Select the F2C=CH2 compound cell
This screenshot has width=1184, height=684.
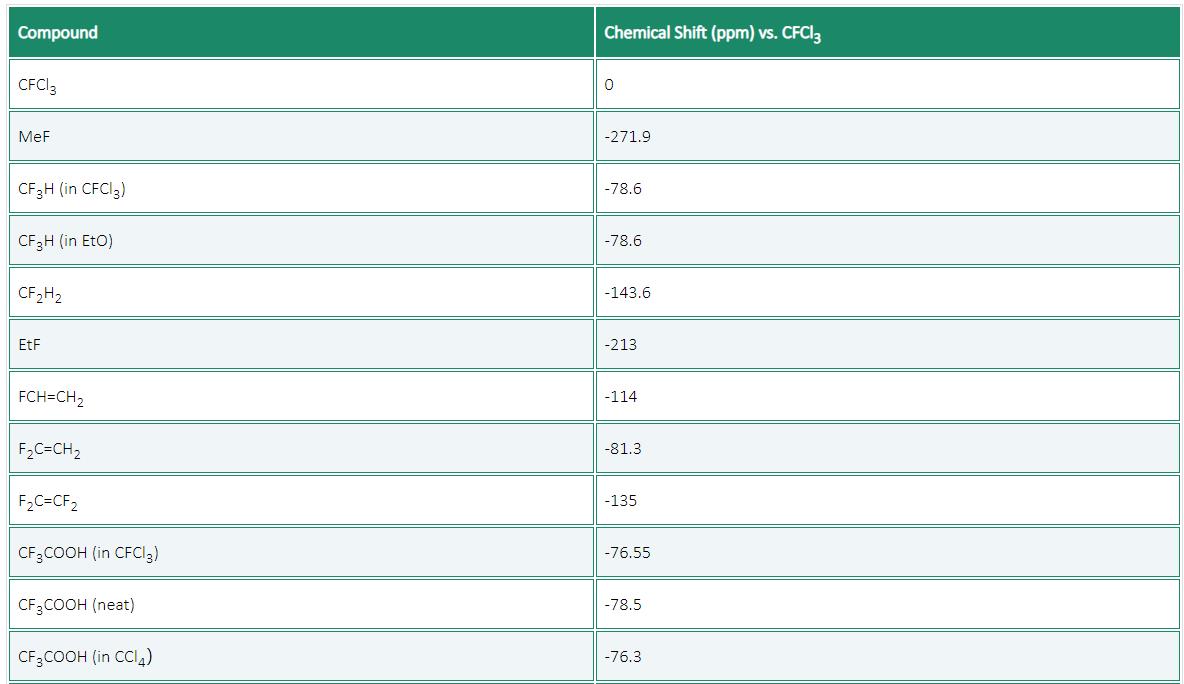coord(301,448)
